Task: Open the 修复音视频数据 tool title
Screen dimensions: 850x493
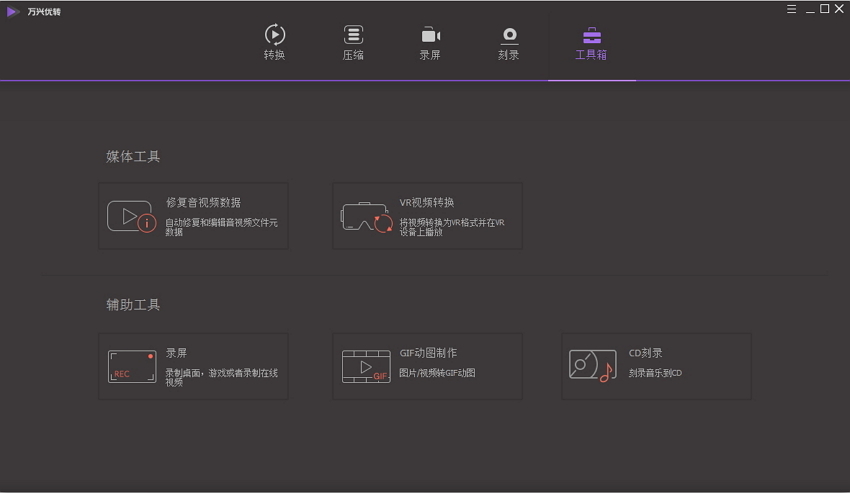Action: 203,202
